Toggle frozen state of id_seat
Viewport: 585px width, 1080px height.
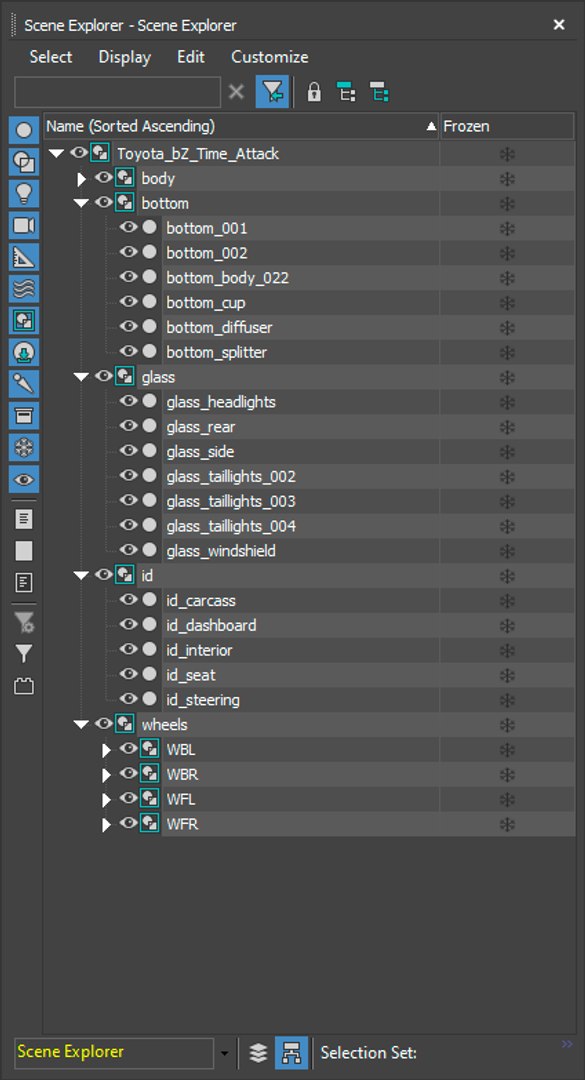(507, 675)
